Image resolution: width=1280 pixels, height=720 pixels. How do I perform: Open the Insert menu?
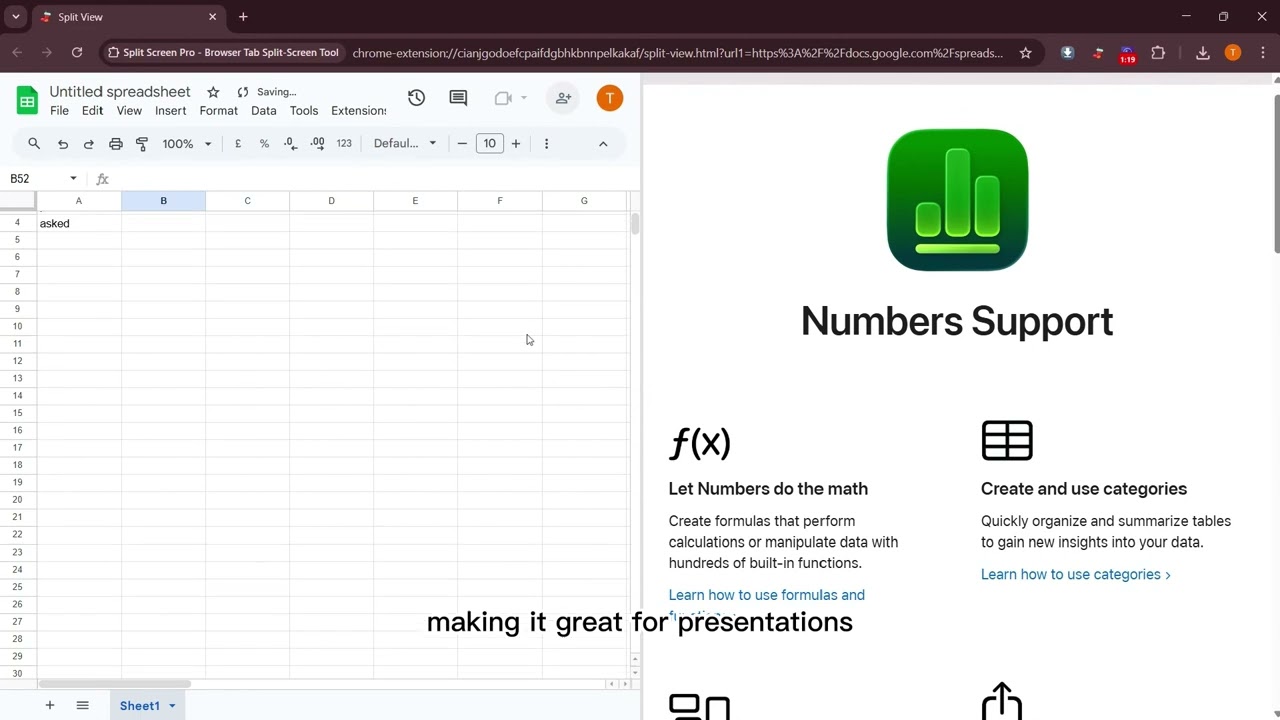click(x=170, y=111)
